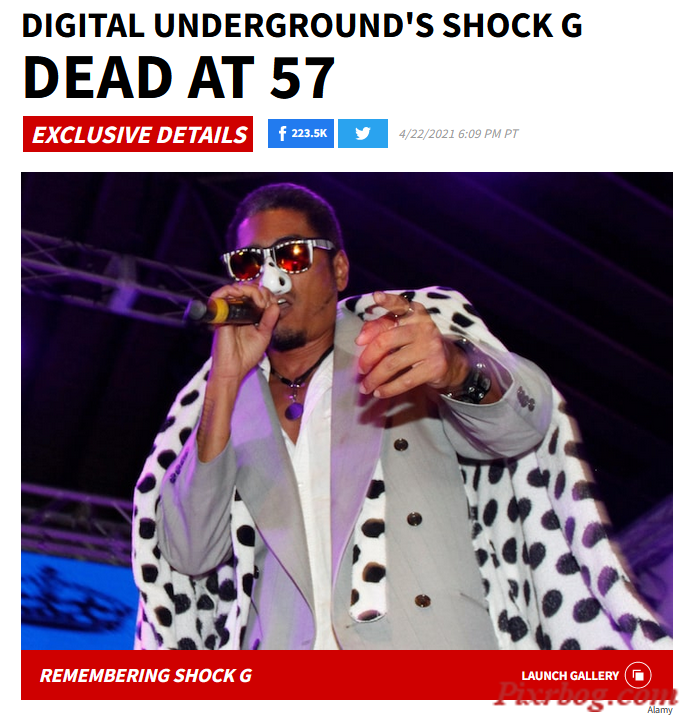Click the white prosthetic nose in photo
The image size is (698, 727).
(275, 278)
